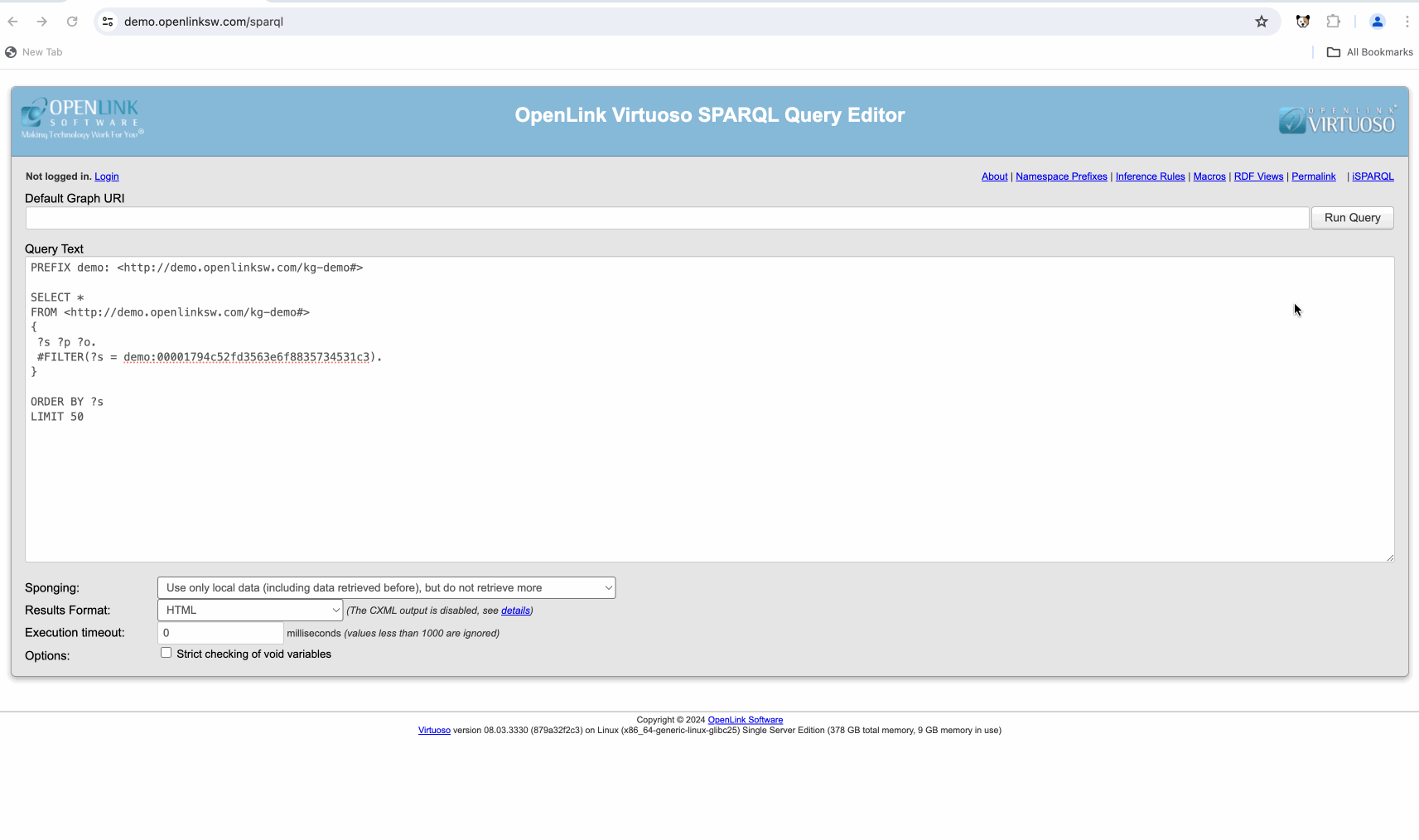Image resolution: width=1419 pixels, height=840 pixels.
Task: Open CXML details link
Action: tap(515, 611)
